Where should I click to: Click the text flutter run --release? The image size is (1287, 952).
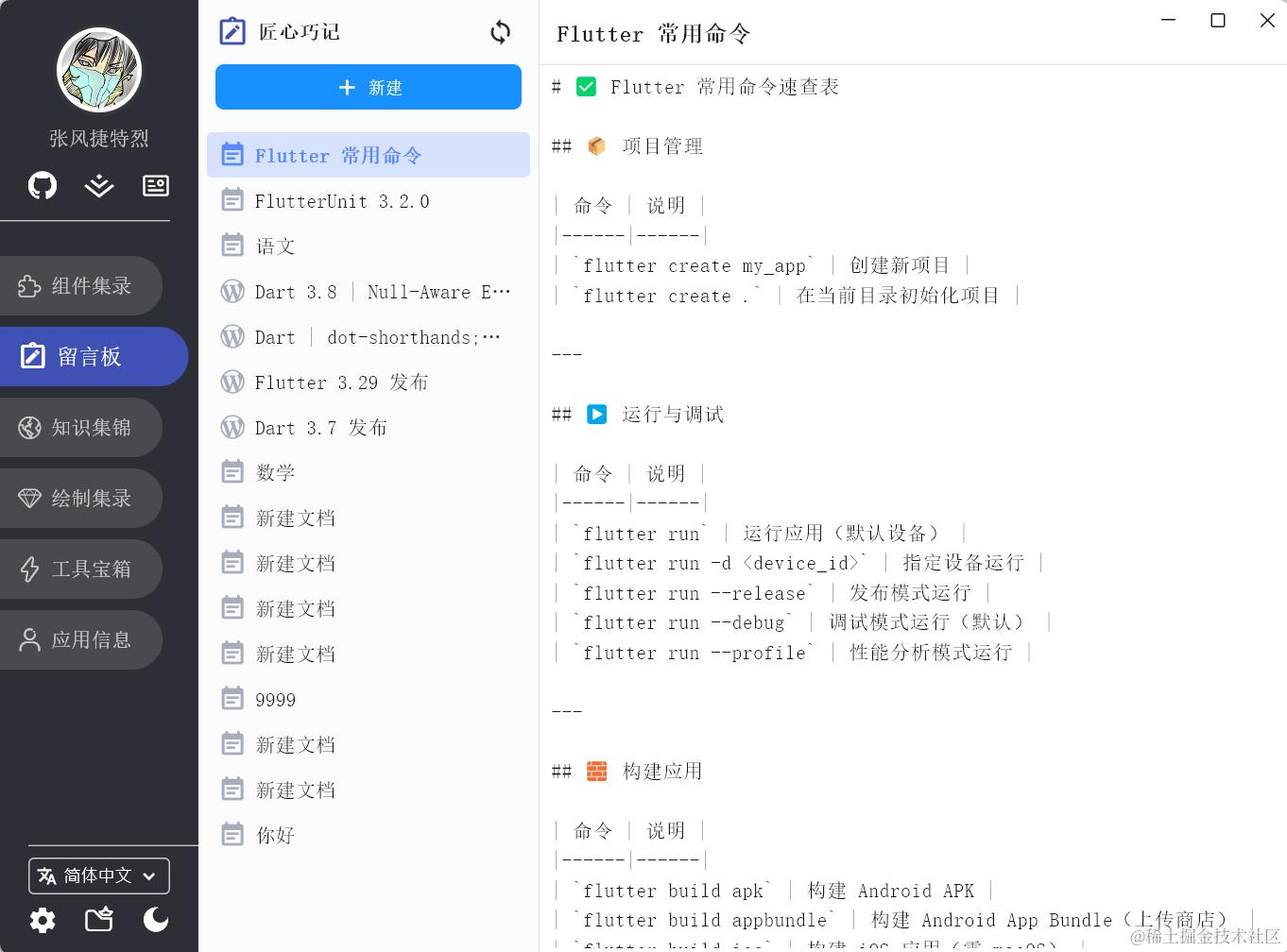pyautogui.click(x=695, y=593)
